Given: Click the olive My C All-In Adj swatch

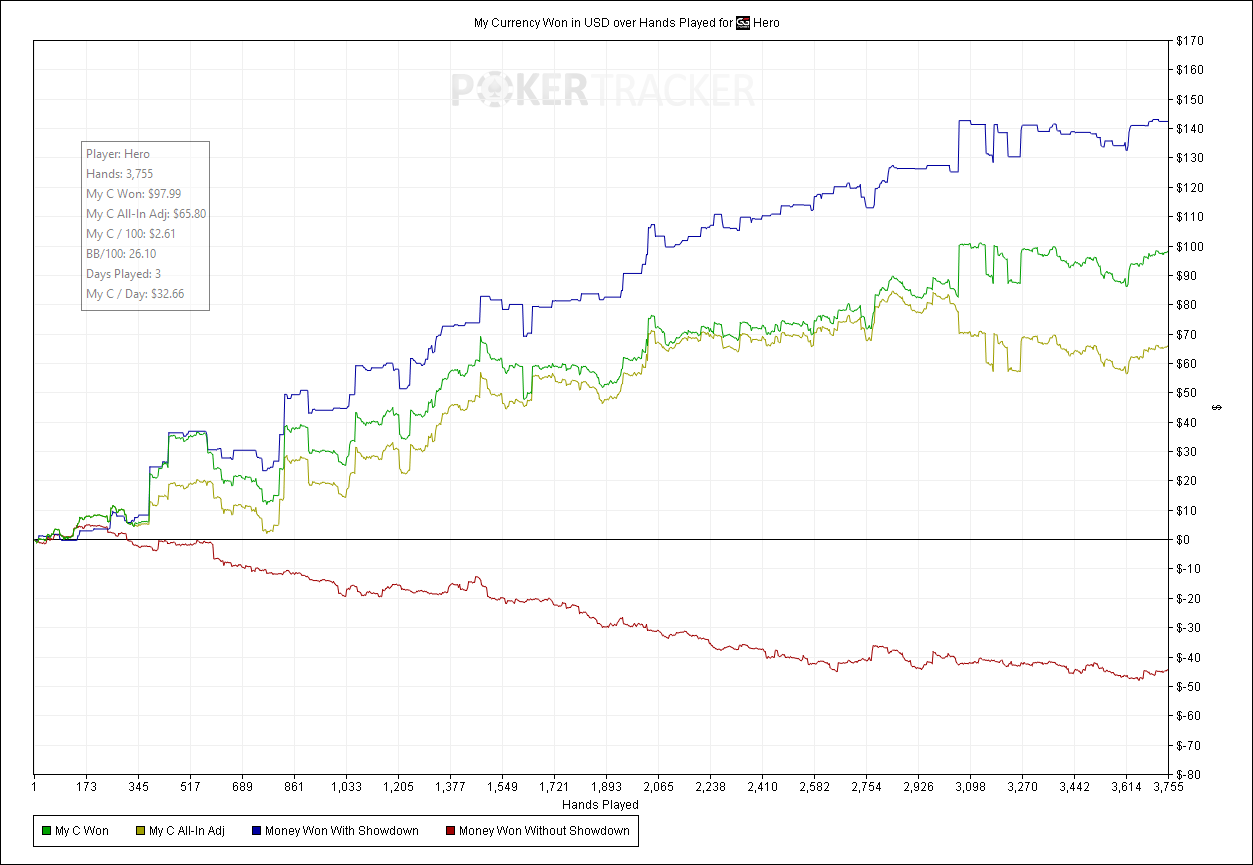Looking at the screenshot, I should click(x=140, y=831).
